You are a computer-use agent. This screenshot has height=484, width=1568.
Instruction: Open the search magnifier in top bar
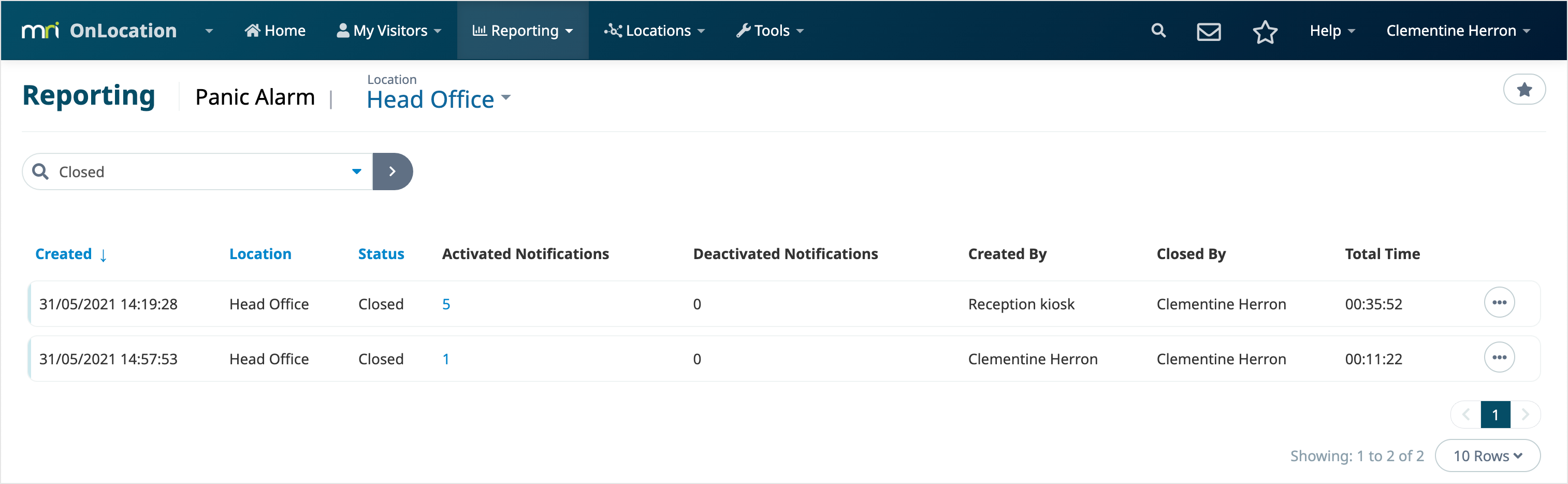point(1158,31)
